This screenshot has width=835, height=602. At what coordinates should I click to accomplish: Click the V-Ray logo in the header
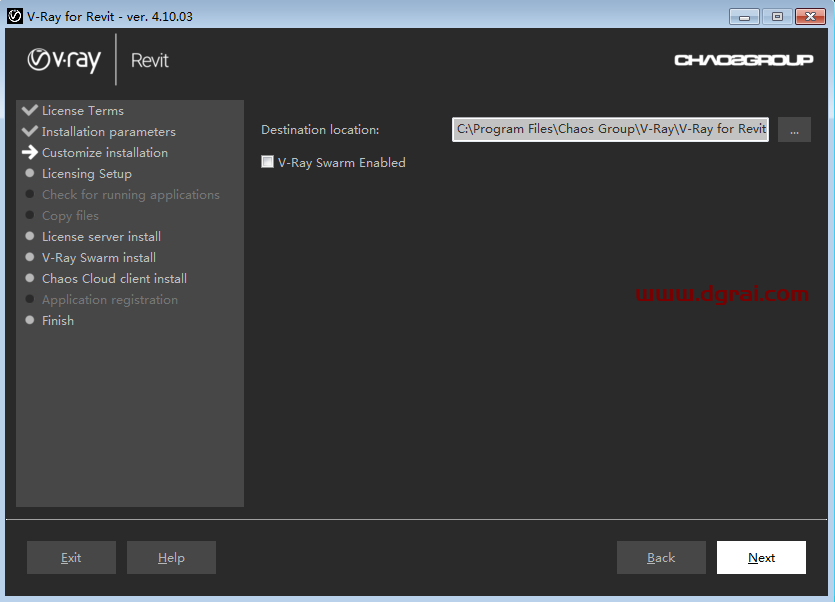point(62,60)
